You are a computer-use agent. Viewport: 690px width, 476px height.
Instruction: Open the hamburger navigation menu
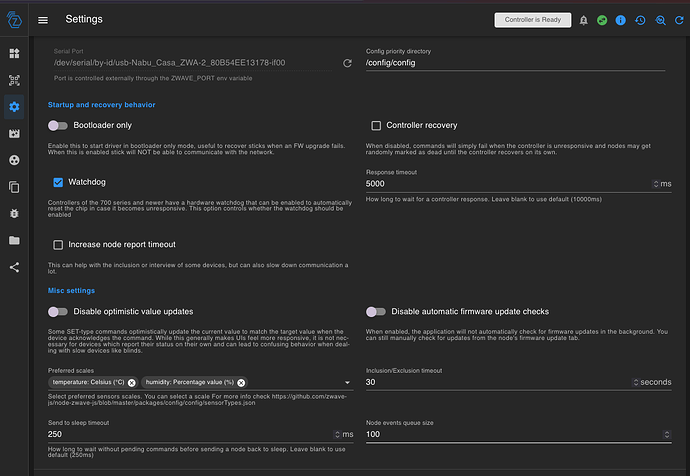43,20
